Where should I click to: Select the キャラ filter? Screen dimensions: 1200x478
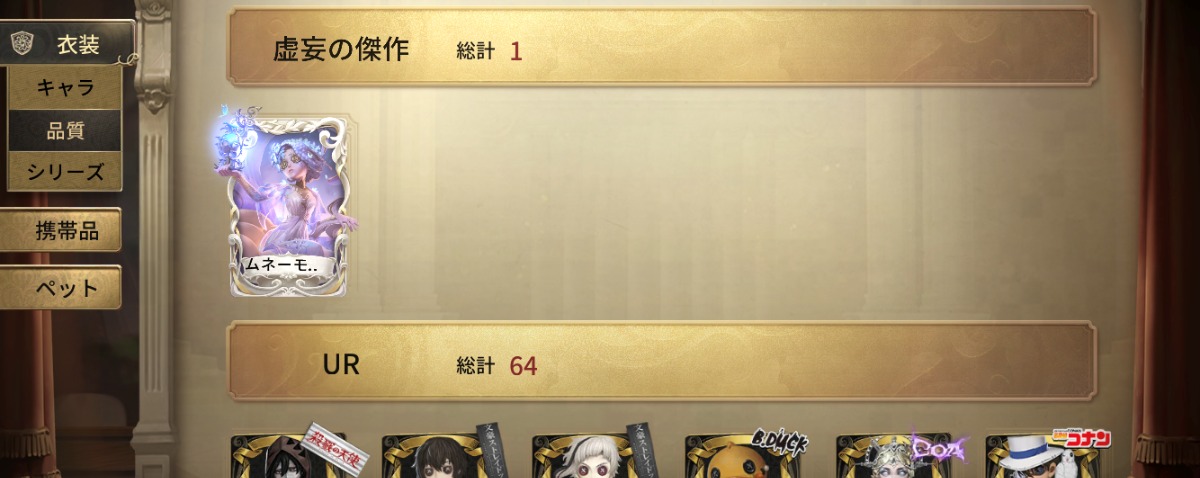tap(65, 88)
